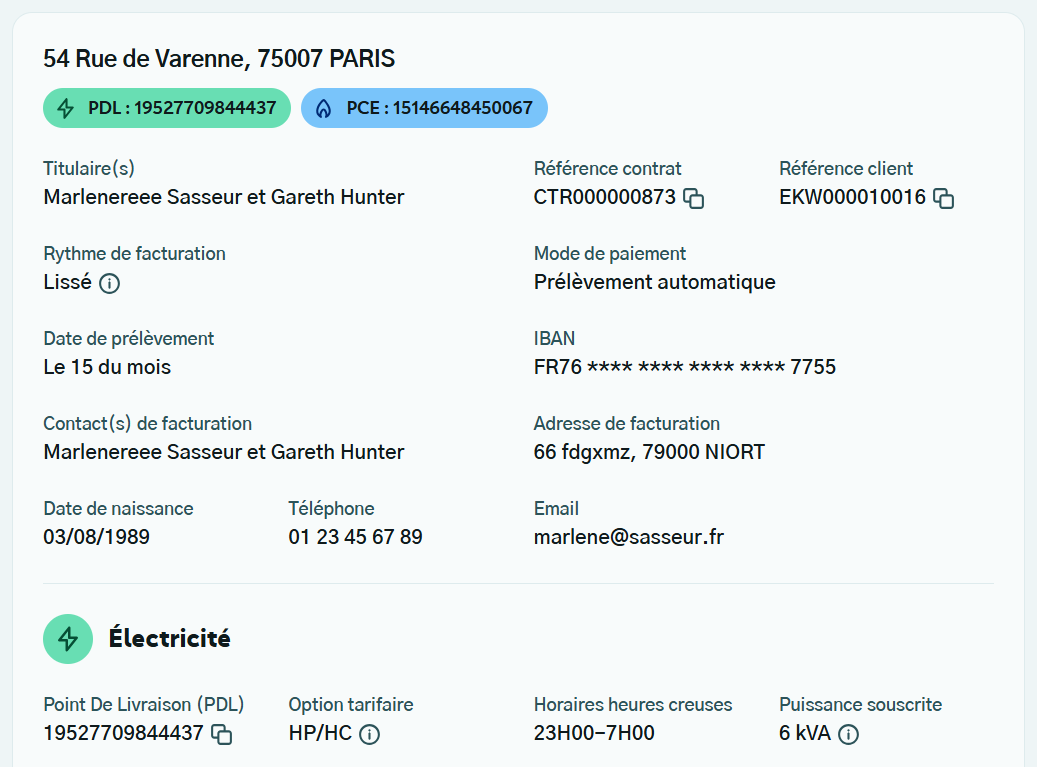Image resolution: width=1037 pixels, height=767 pixels.
Task: Click billing address 66 fdgxmz, 79000 NIORT
Action: coord(649,452)
